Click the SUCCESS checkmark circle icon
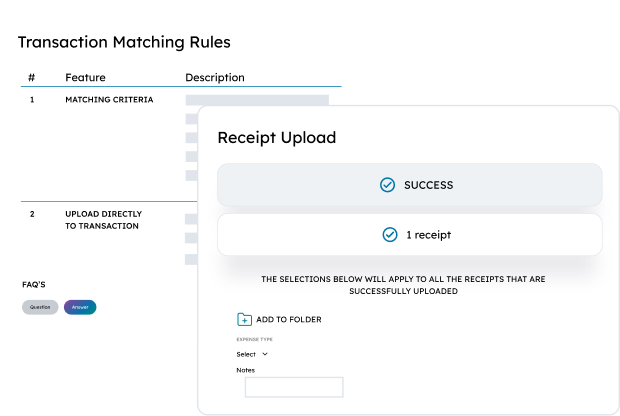620x416 pixels. pyautogui.click(x=387, y=185)
